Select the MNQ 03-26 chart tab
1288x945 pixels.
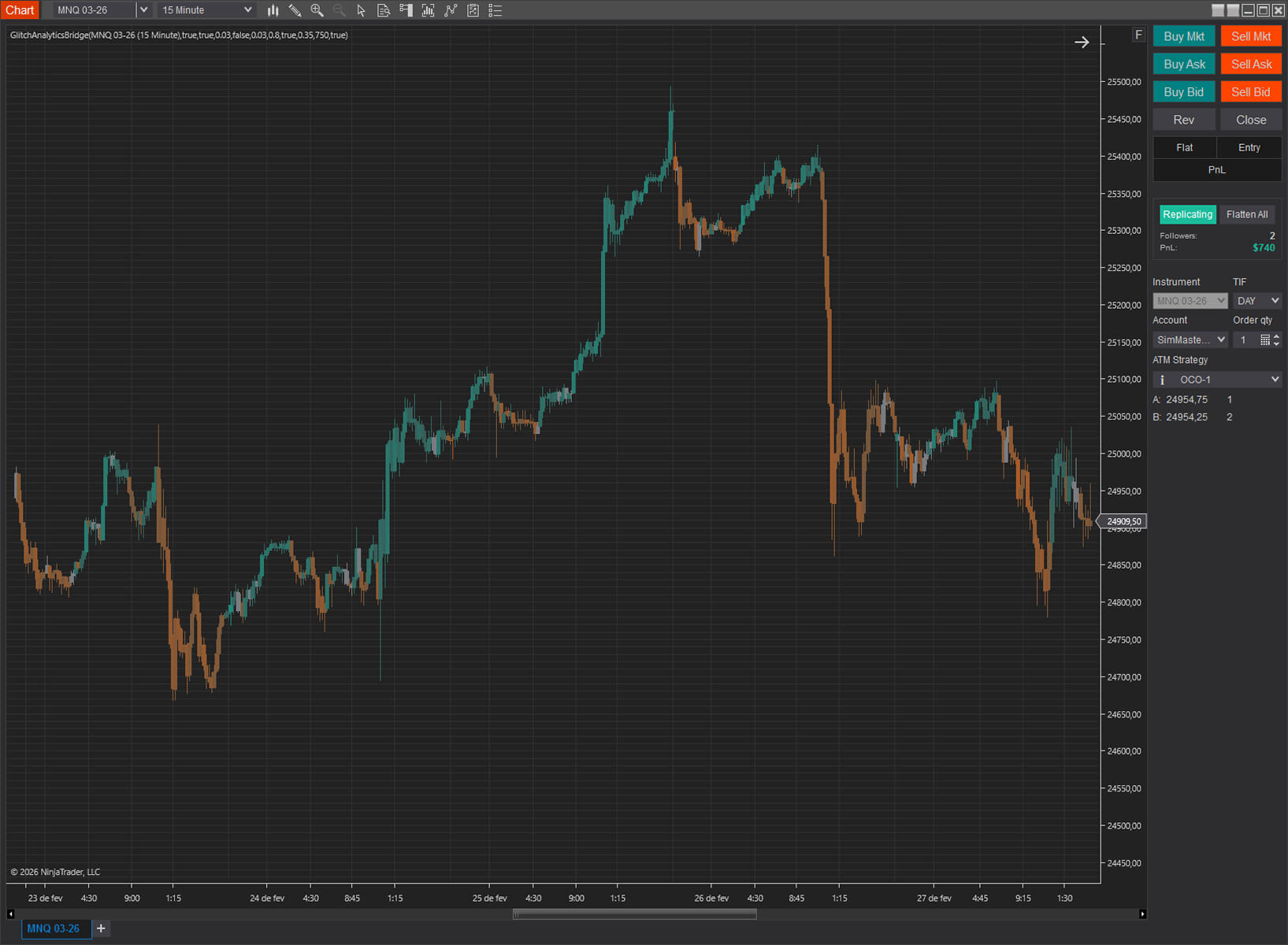click(x=54, y=928)
